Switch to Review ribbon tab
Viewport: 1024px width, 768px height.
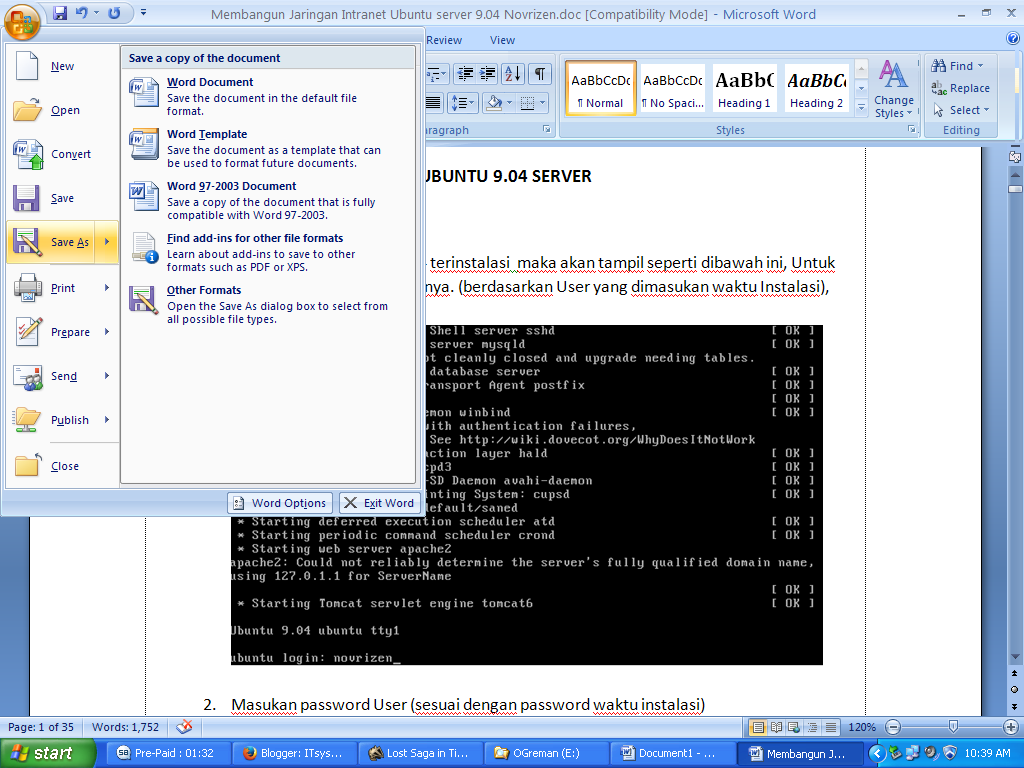tap(444, 40)
